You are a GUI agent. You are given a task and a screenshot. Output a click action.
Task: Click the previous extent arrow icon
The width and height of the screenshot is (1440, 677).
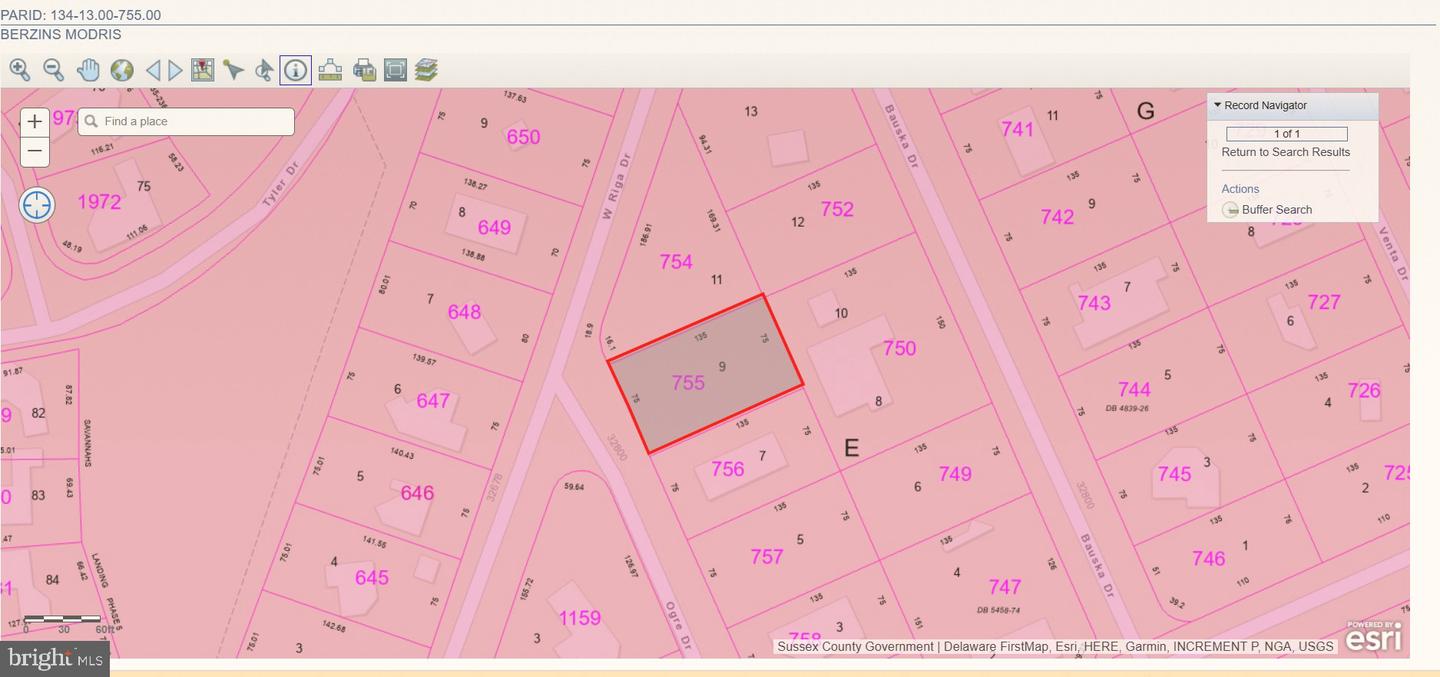coord(154,70)
